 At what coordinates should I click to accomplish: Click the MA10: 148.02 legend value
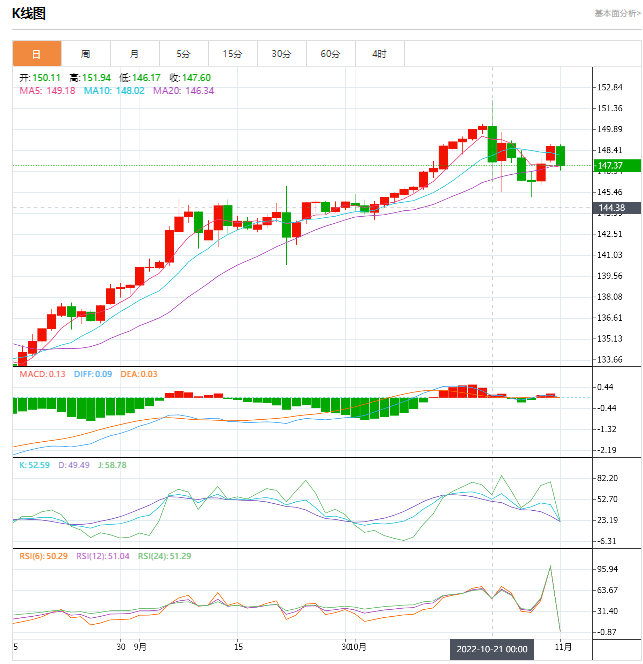point(114,91)
